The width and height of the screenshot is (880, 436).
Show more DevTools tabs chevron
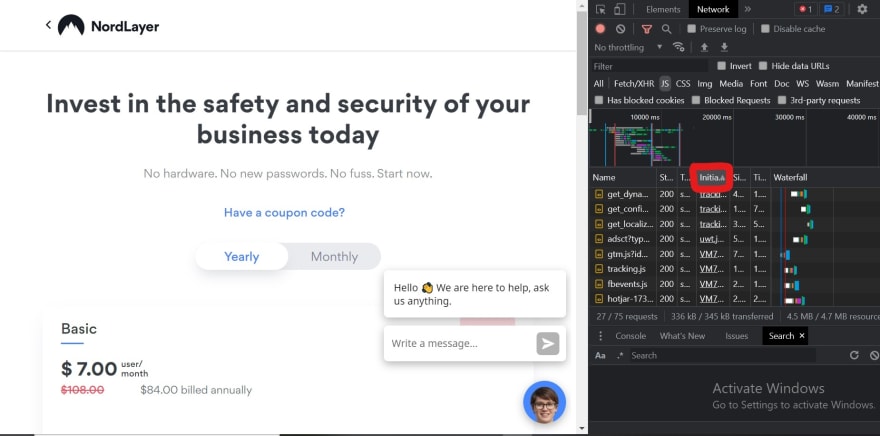pyautogui.click(x=748, y=10)
